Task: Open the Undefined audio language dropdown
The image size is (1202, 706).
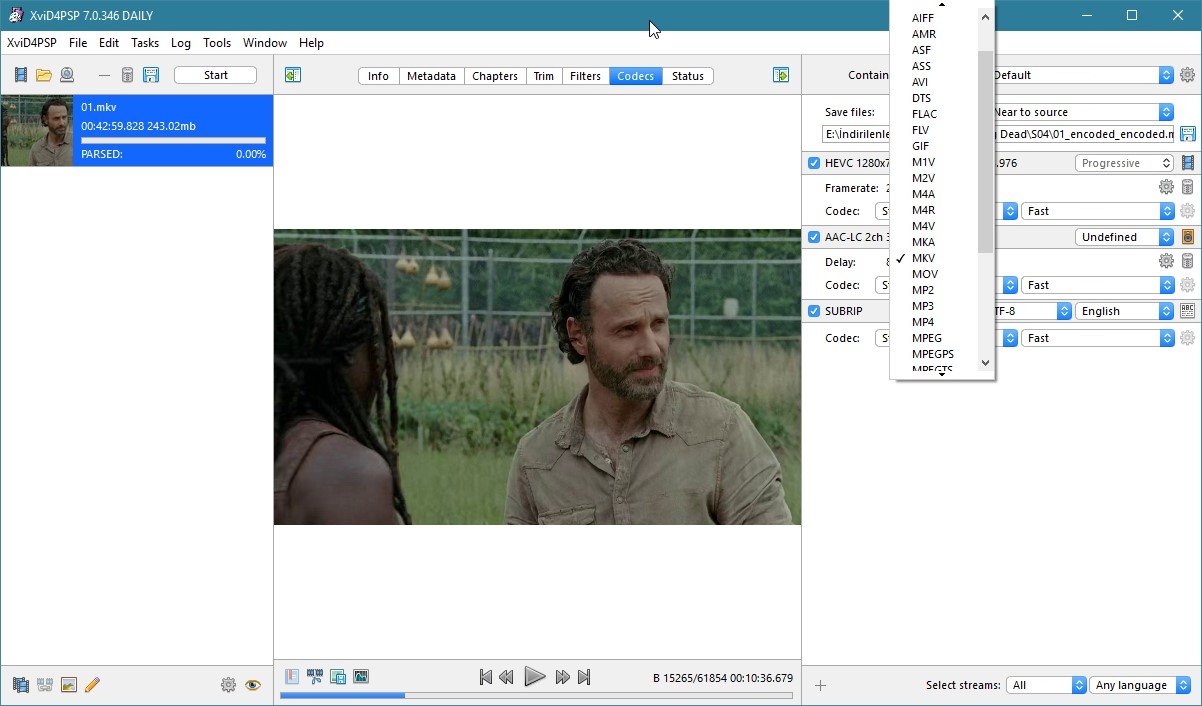Action: [1125, 237]
